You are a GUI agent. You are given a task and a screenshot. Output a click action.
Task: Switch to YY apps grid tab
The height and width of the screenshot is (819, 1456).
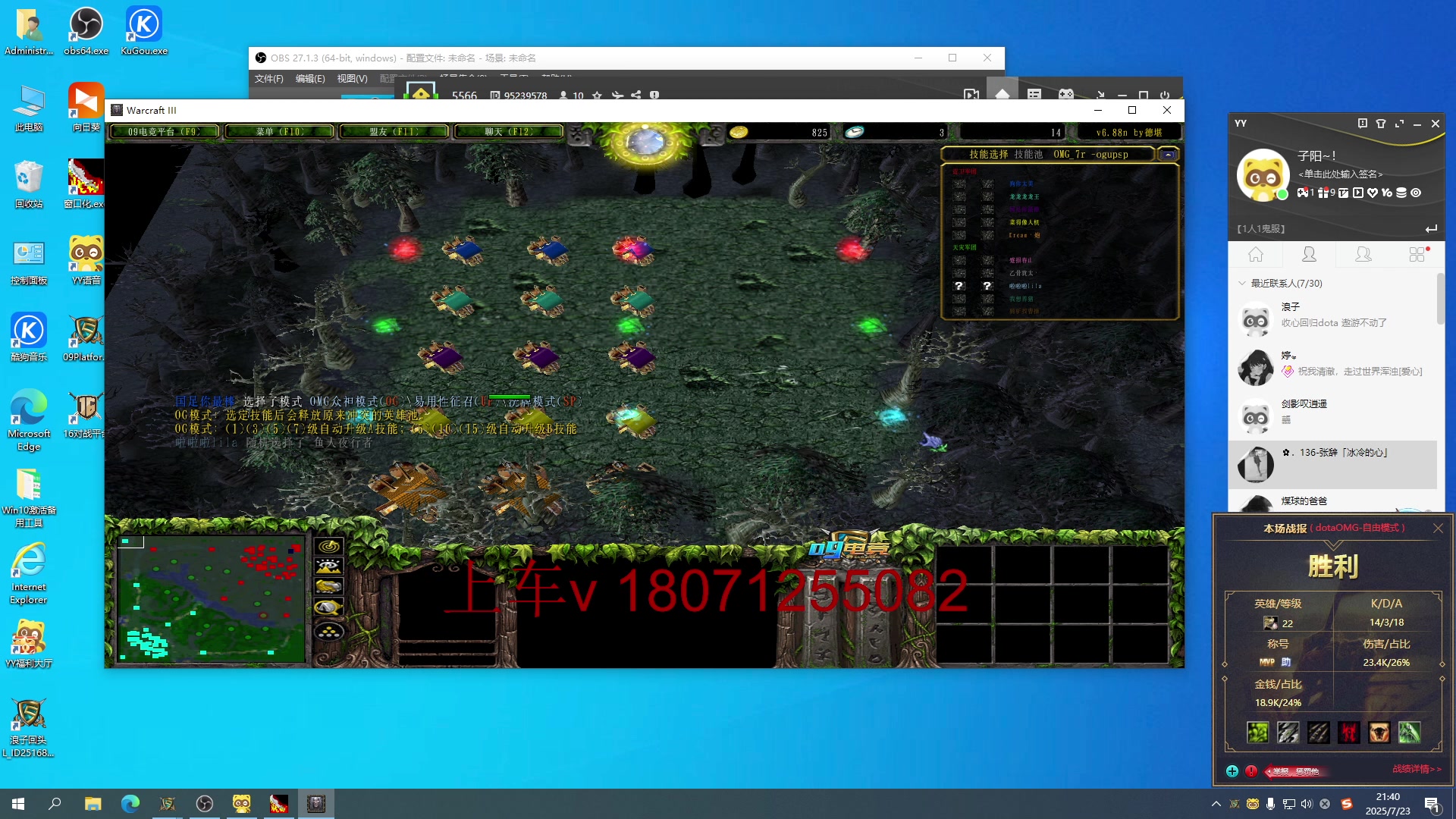[1417, 254]
